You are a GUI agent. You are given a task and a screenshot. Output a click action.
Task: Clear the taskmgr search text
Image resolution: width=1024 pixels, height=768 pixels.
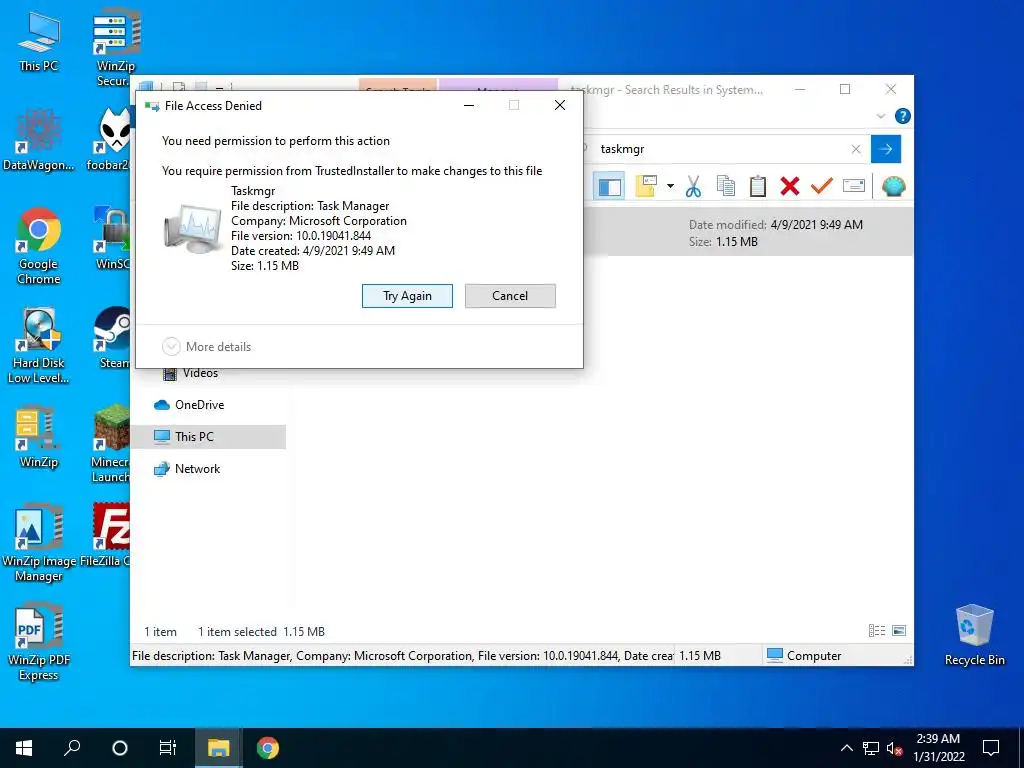[856, 149]
